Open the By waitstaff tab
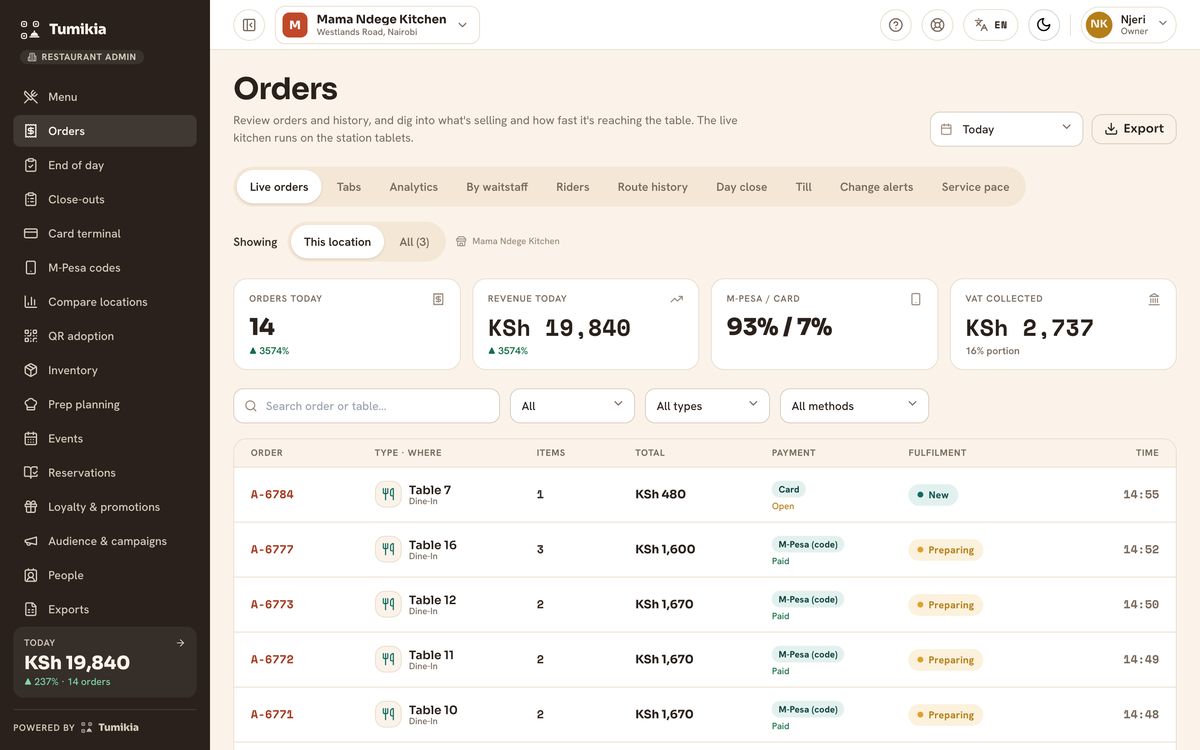This screenshot has width=1200, height=750. click(497, 187)
